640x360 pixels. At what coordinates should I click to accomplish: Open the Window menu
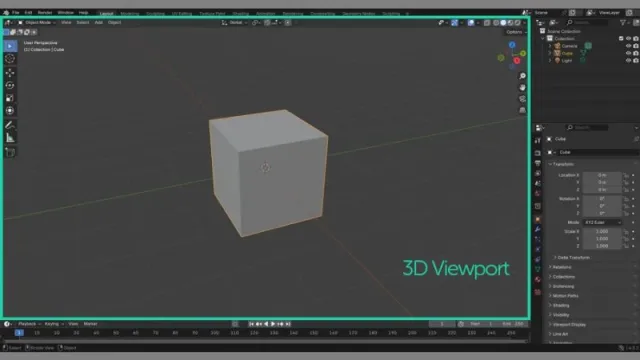(x=65, y=13)
